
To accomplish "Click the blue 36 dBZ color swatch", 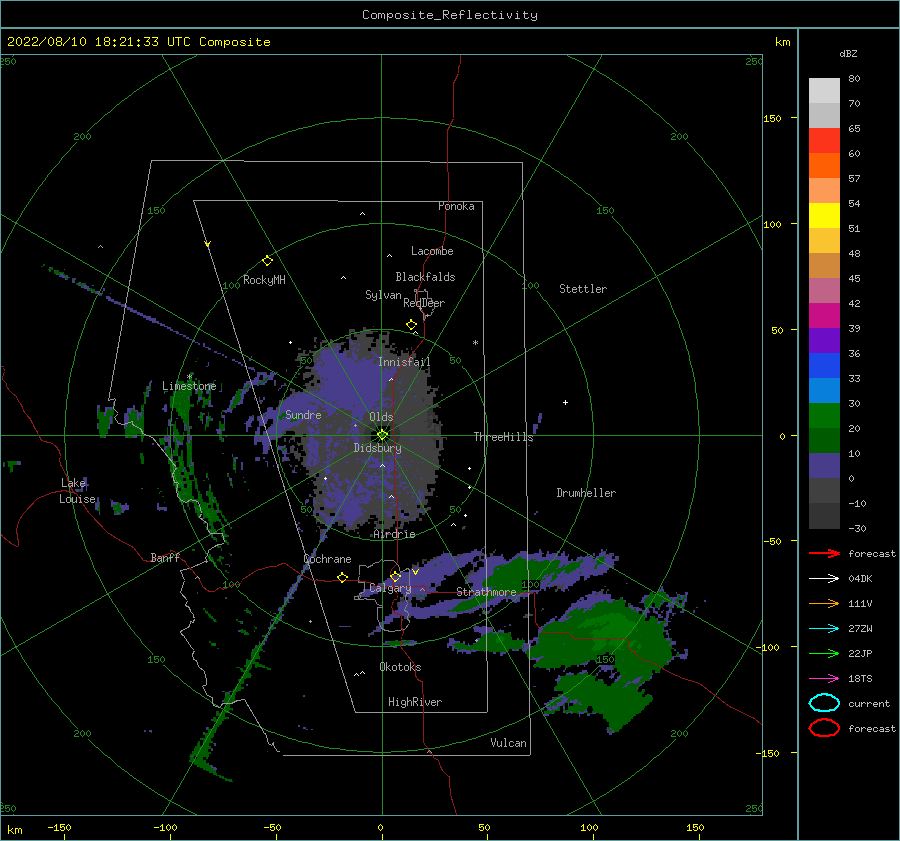I will 824,365.
